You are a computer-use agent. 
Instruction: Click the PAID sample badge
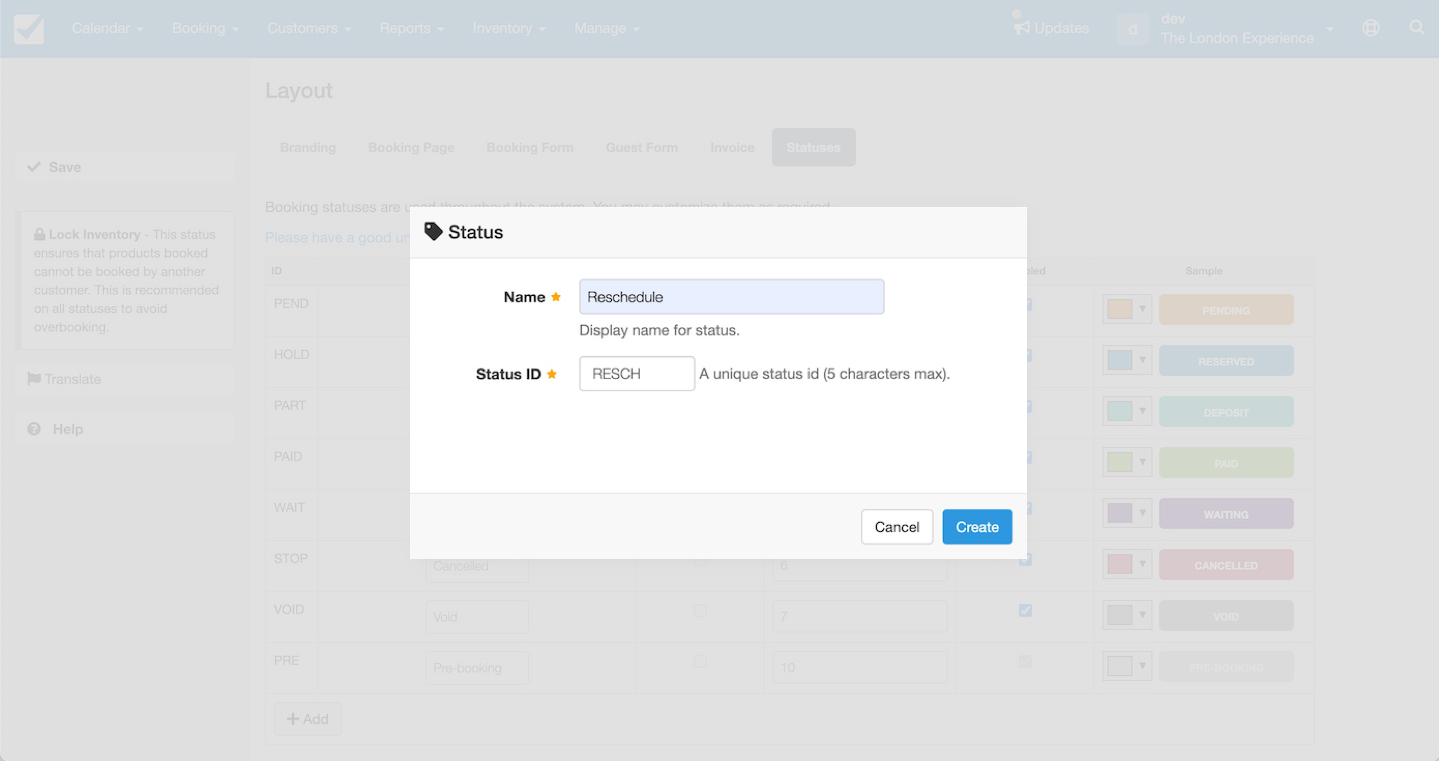[1226, 463]
